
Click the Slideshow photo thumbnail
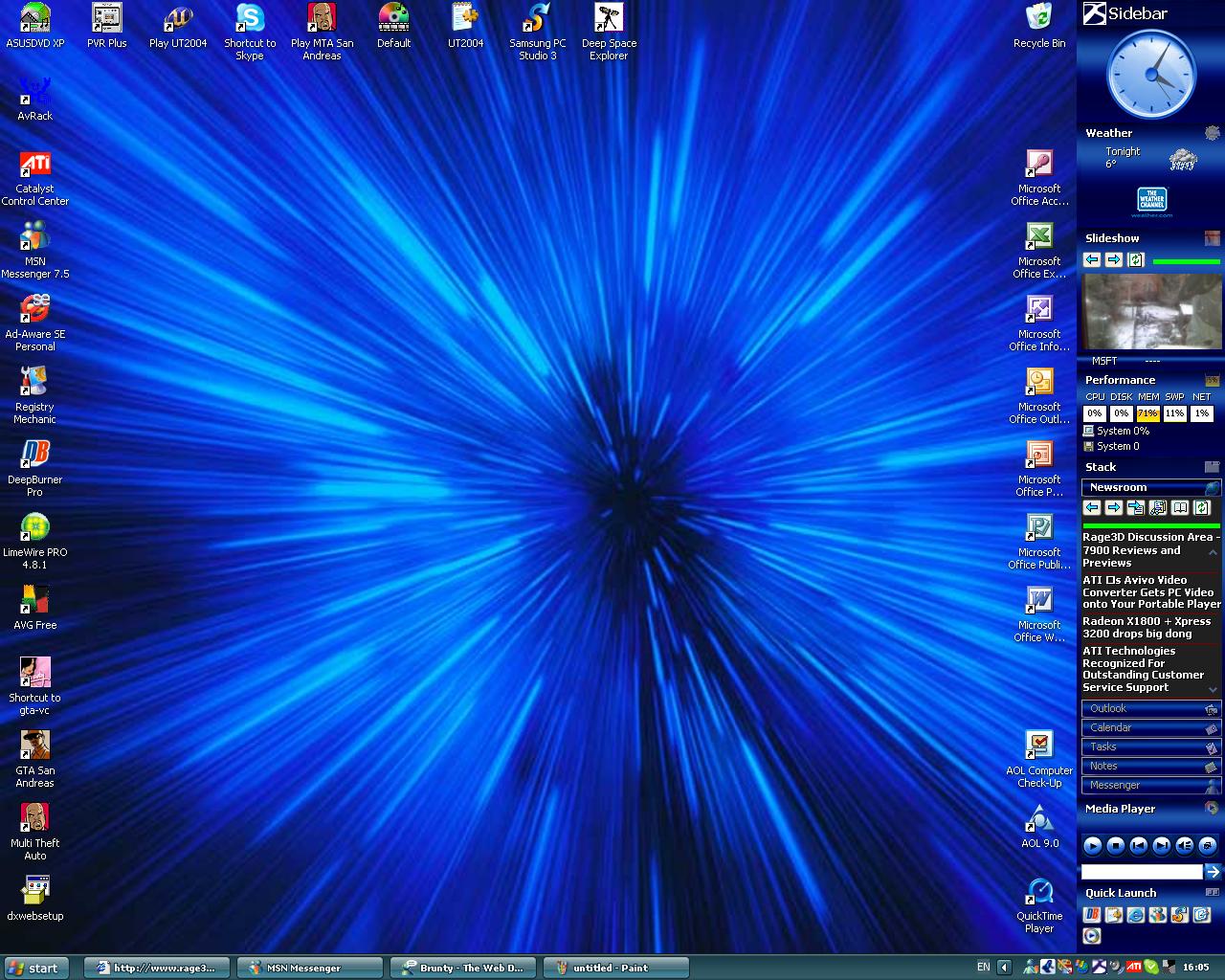coord(1151,312)
